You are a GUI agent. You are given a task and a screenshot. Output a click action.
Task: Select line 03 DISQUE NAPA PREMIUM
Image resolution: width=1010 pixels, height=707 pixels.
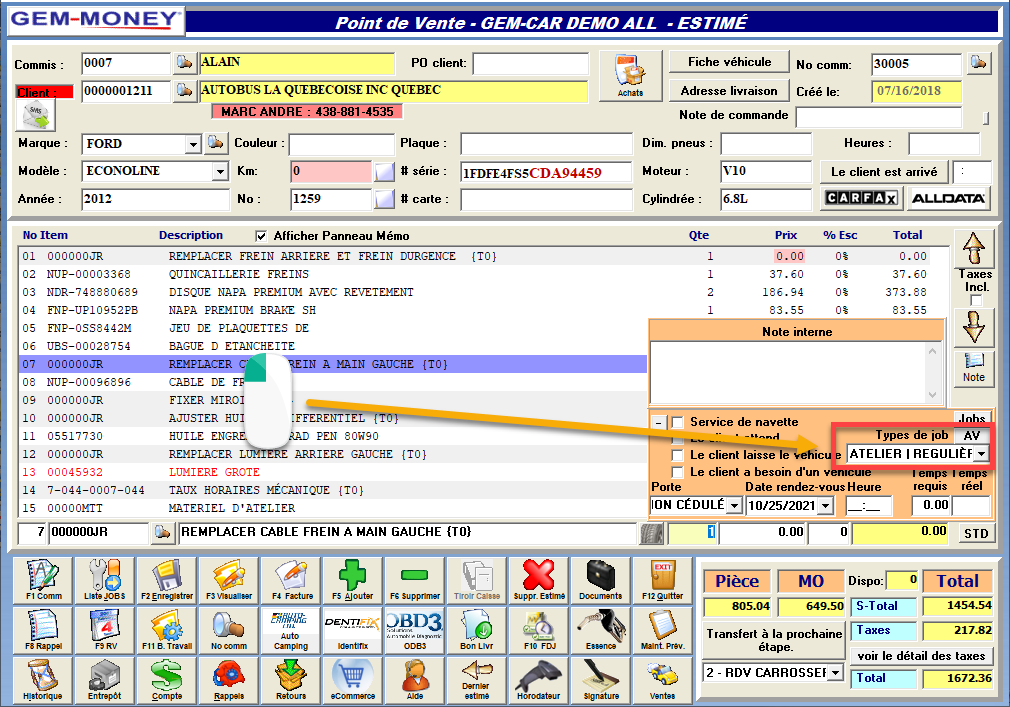(x=484, y=292)
